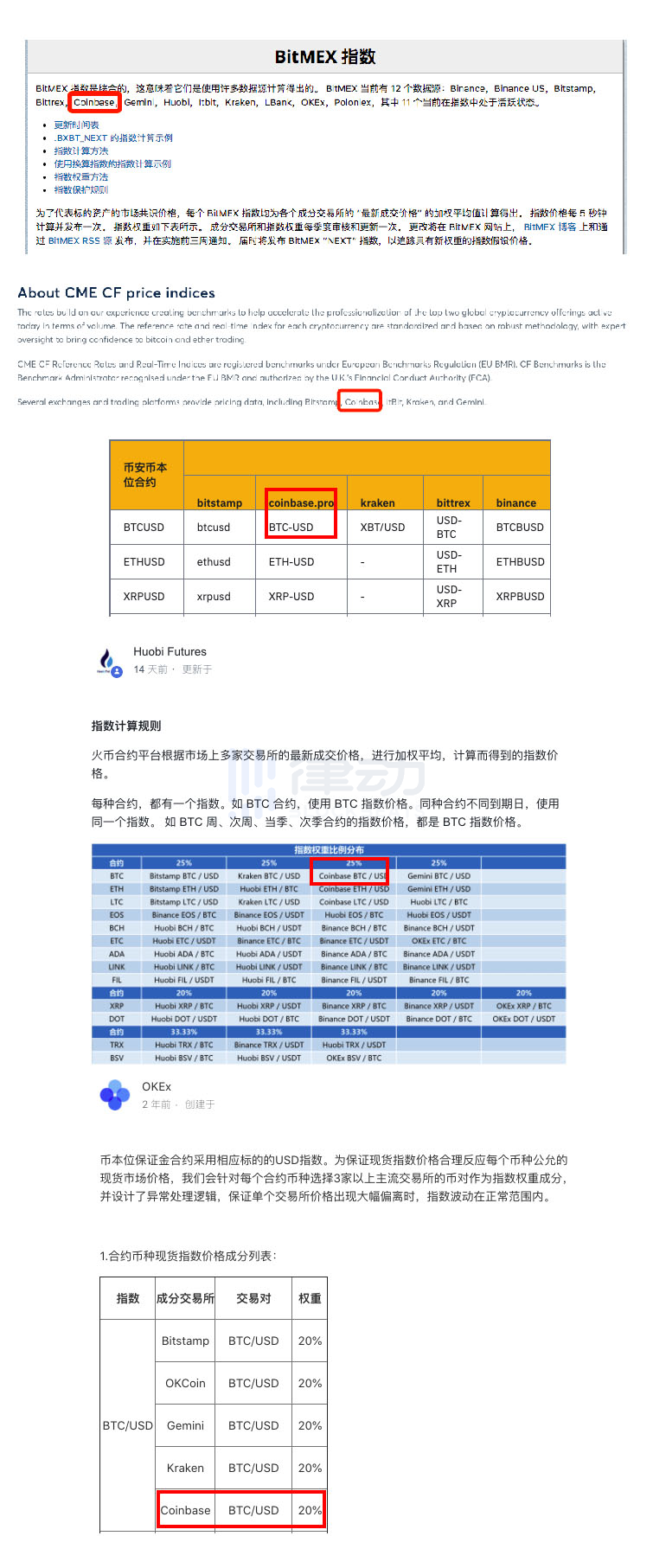Image resolution: width=653 pixels, height=1568 pixels.
Task: Open 使用换算指数的指数计算示例 link
Action: click(x=112, y=163)
